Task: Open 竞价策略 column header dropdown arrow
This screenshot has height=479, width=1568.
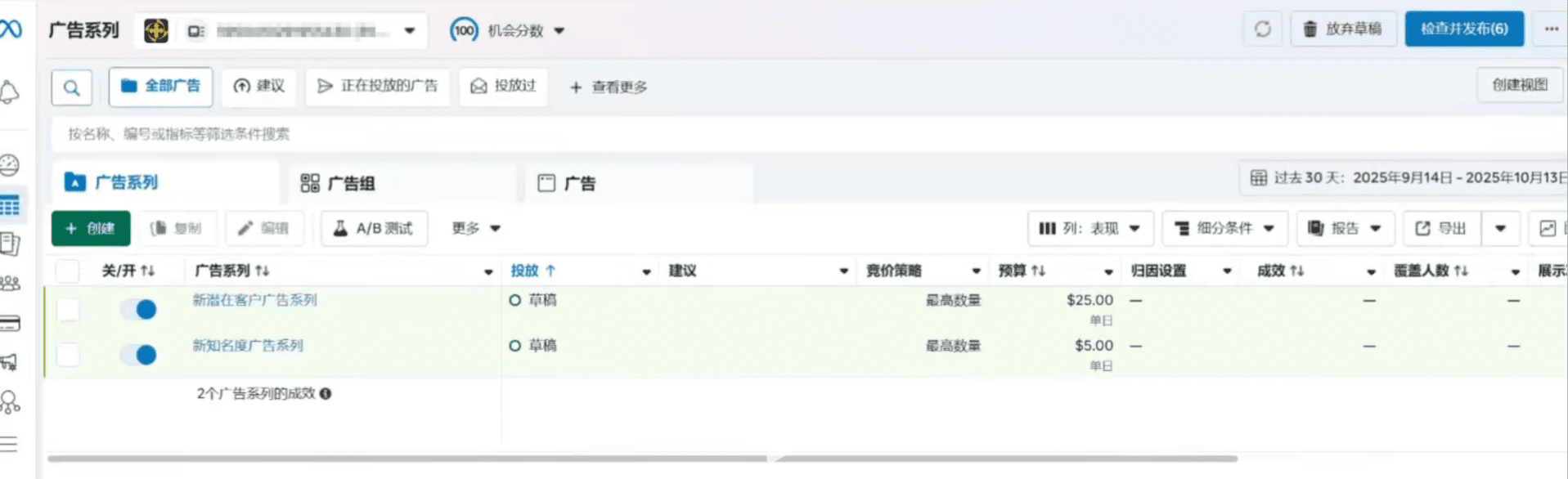Action: [x=977, y=271]
